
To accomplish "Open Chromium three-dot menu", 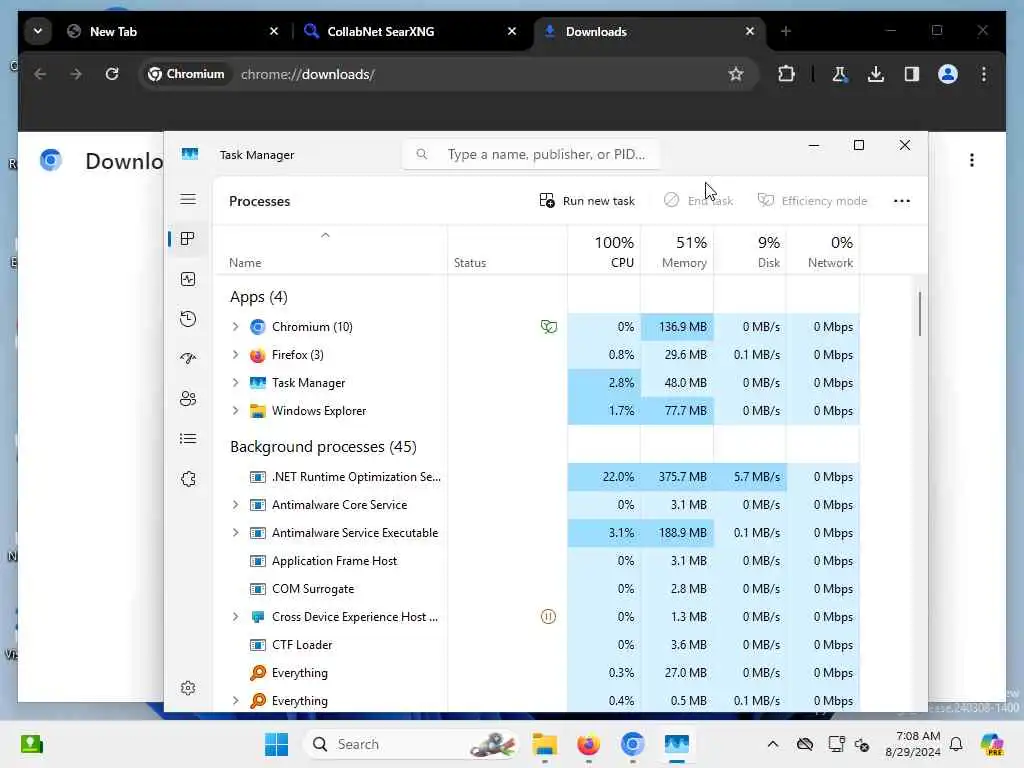I will 984,74.
